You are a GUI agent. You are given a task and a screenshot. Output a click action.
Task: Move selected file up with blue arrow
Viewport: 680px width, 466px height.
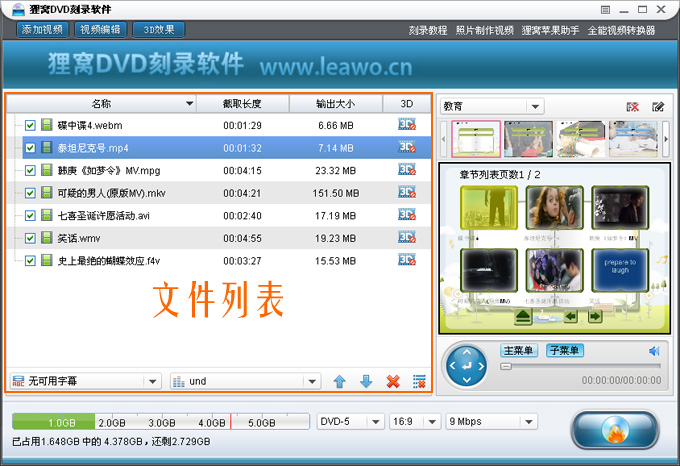(x=340, y=381)
